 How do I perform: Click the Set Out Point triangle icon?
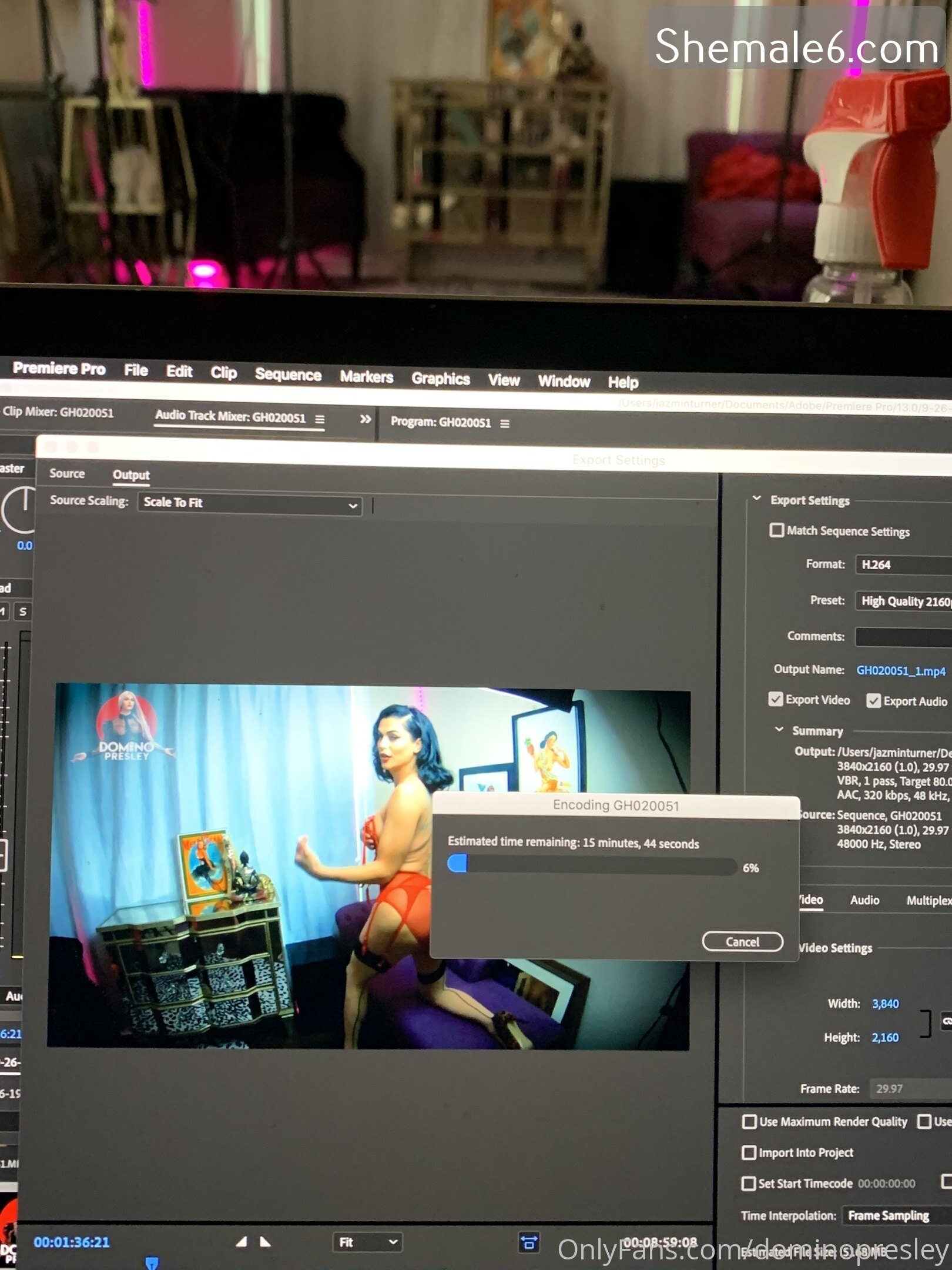click(265, 1242)
